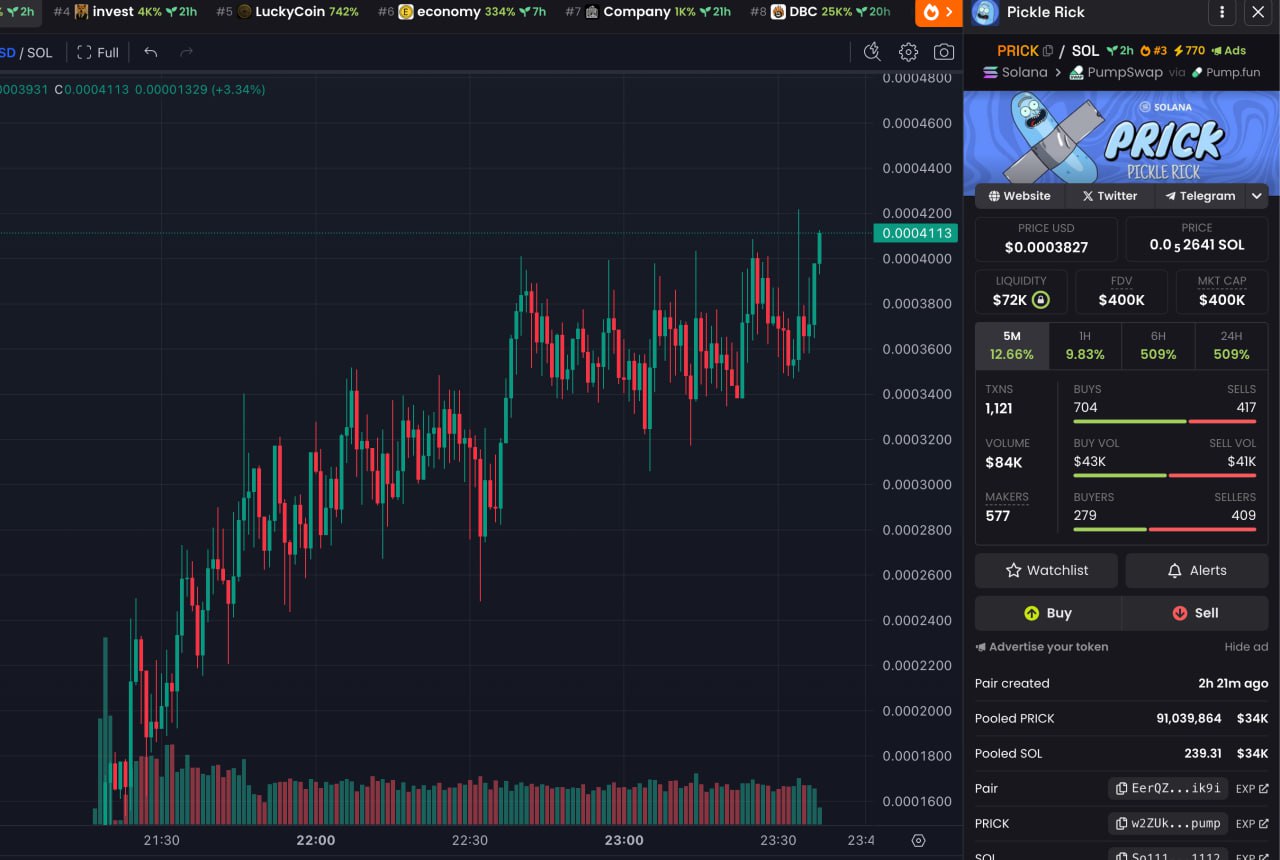Click the PRICE 2641 SOL box
This screenshot has width=1280, height=860.
(1196, 239)
